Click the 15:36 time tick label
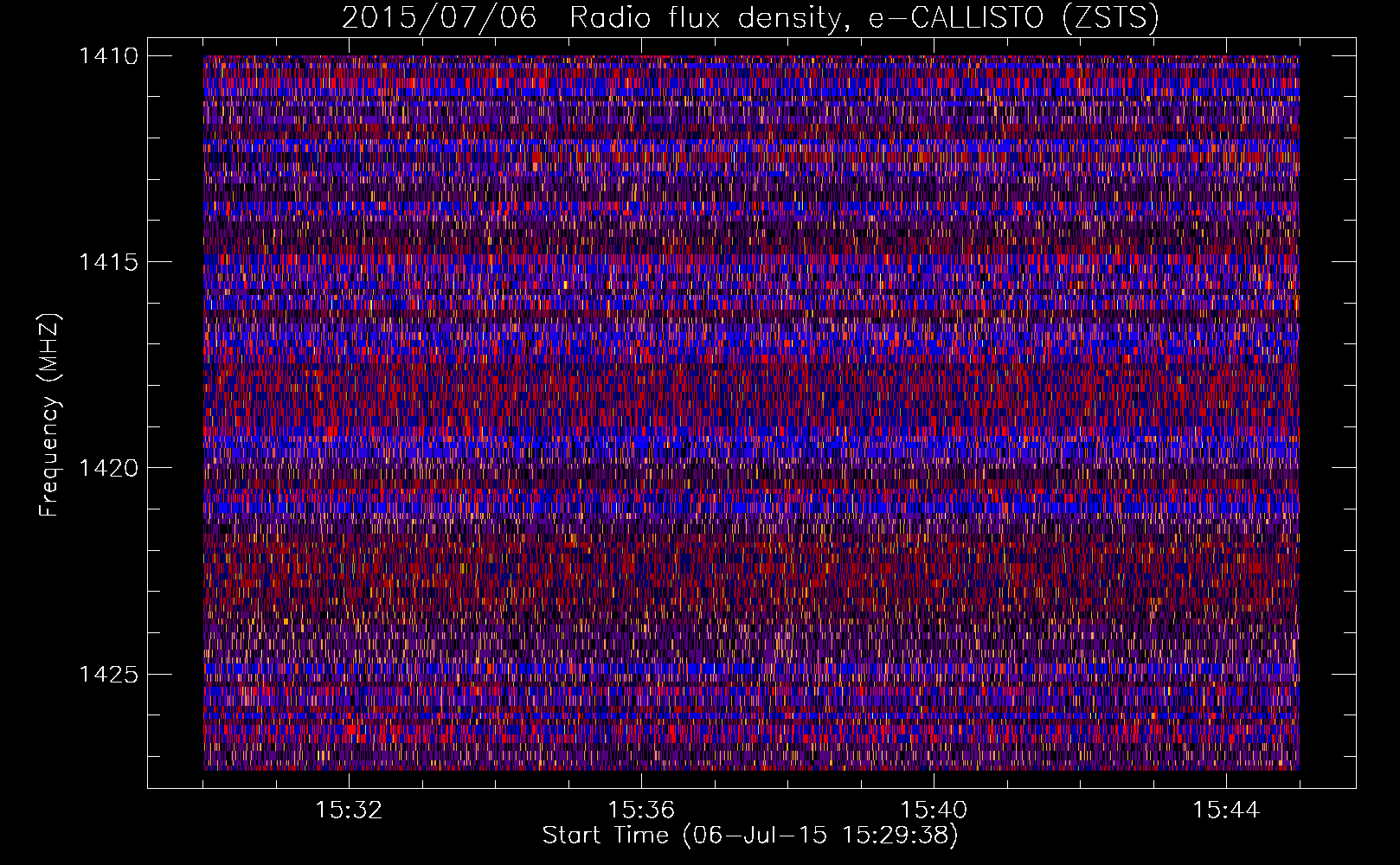 click(641, 811)
